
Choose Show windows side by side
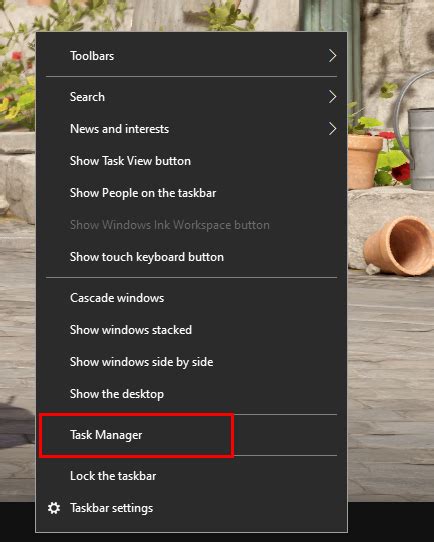[191, 362]
